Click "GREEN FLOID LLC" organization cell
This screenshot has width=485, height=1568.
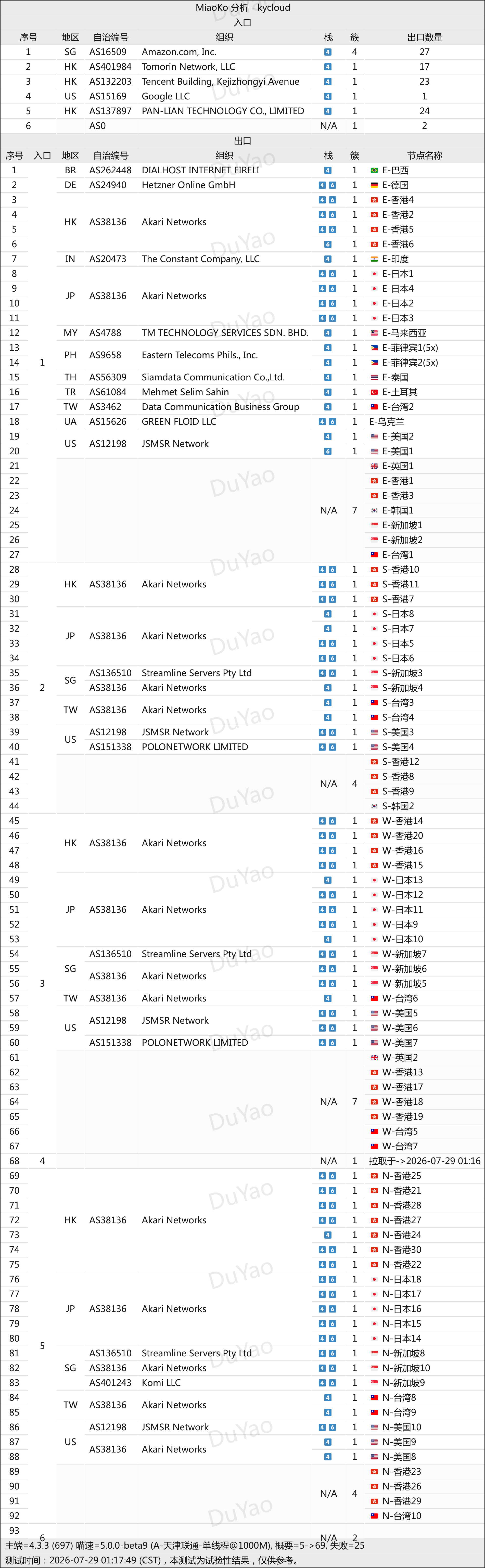[179, 421]
